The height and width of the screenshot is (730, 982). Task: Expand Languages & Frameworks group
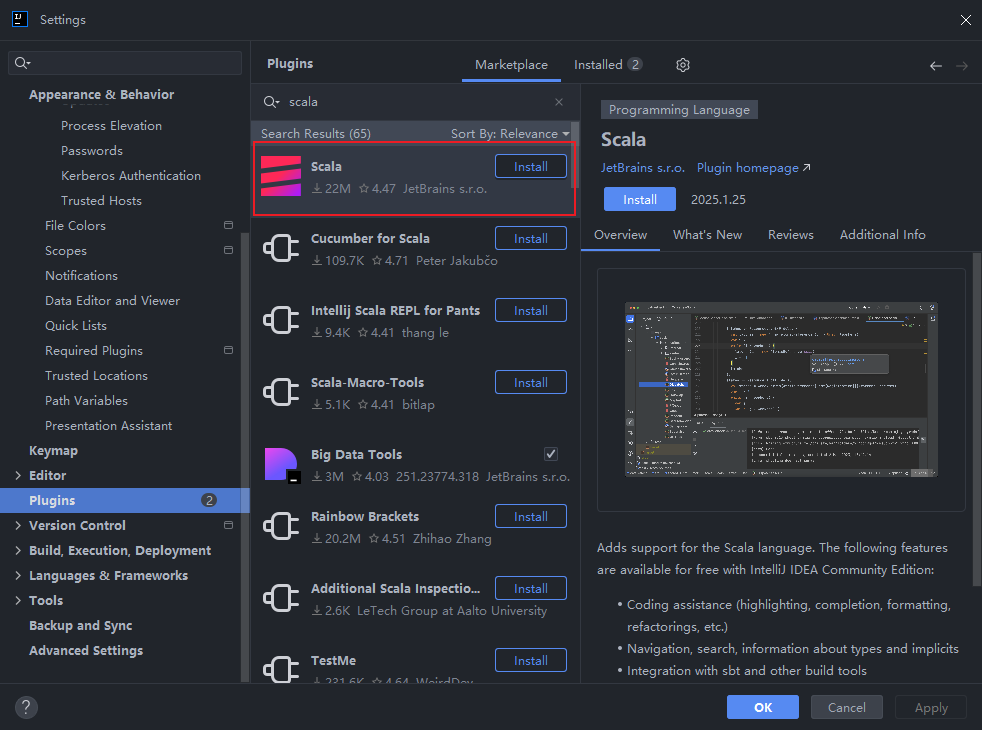pos(18,575)
